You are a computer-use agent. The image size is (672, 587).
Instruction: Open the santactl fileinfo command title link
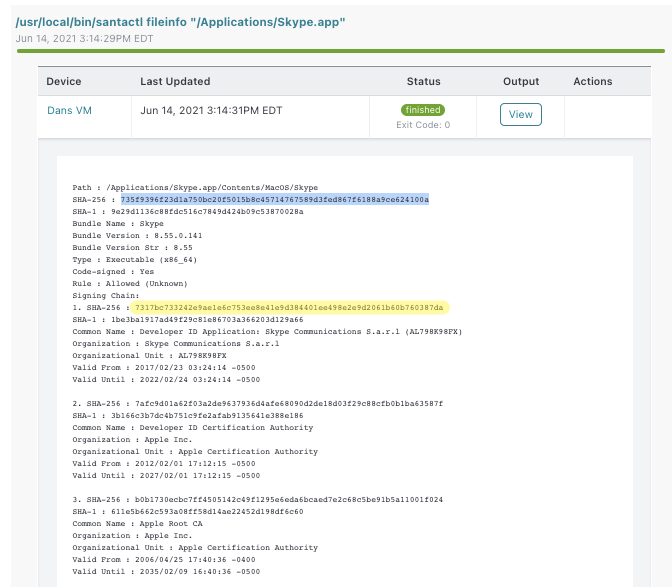tap(180, 22)
